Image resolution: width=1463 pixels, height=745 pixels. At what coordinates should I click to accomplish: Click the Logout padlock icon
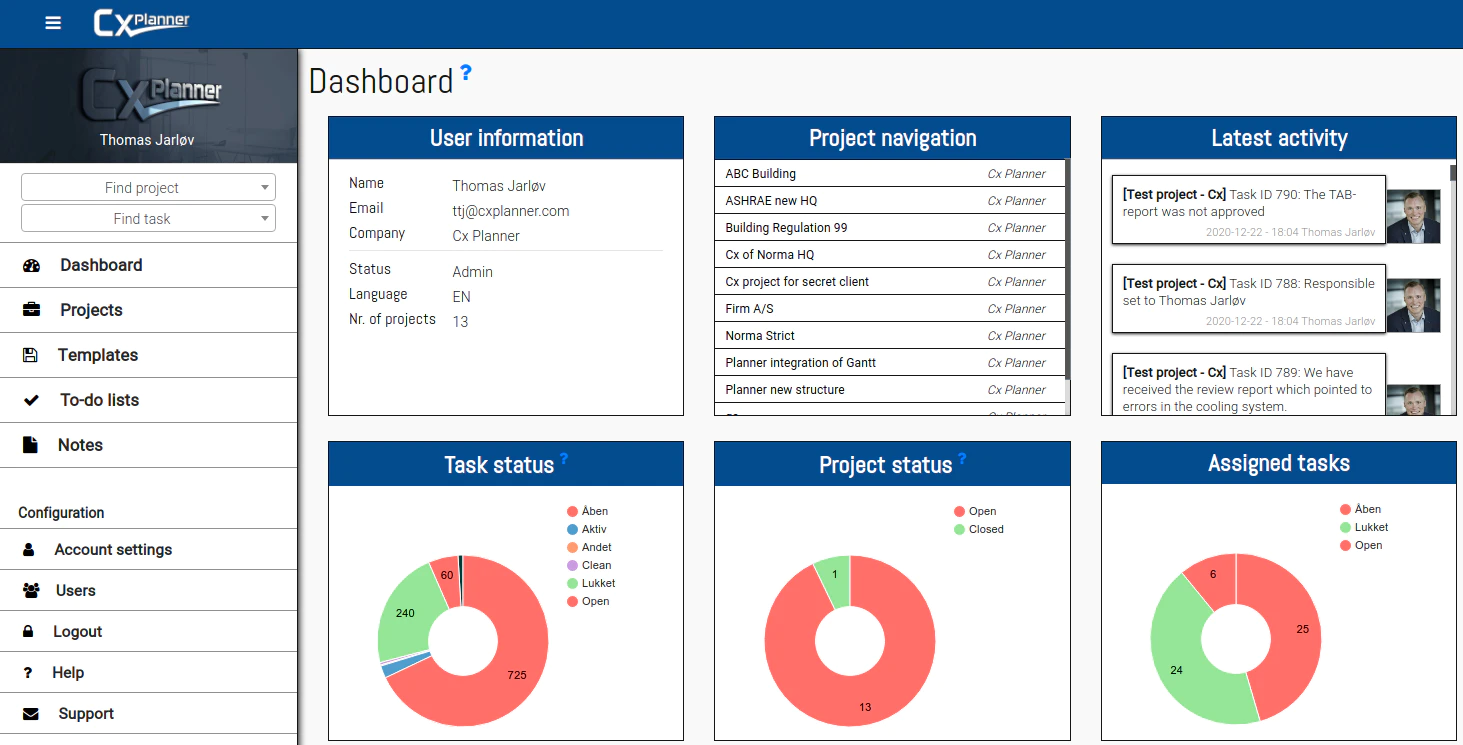29,632
